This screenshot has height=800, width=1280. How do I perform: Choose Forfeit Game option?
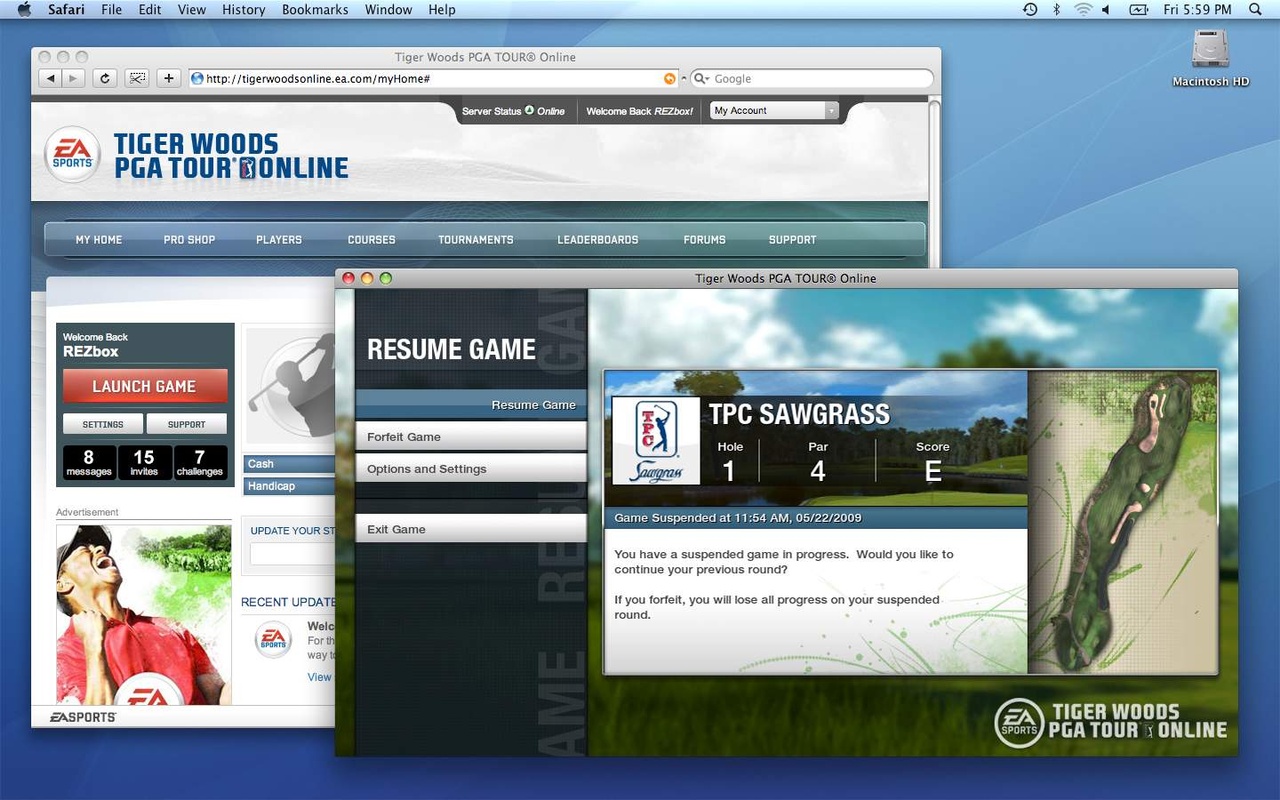coord(471,437)
